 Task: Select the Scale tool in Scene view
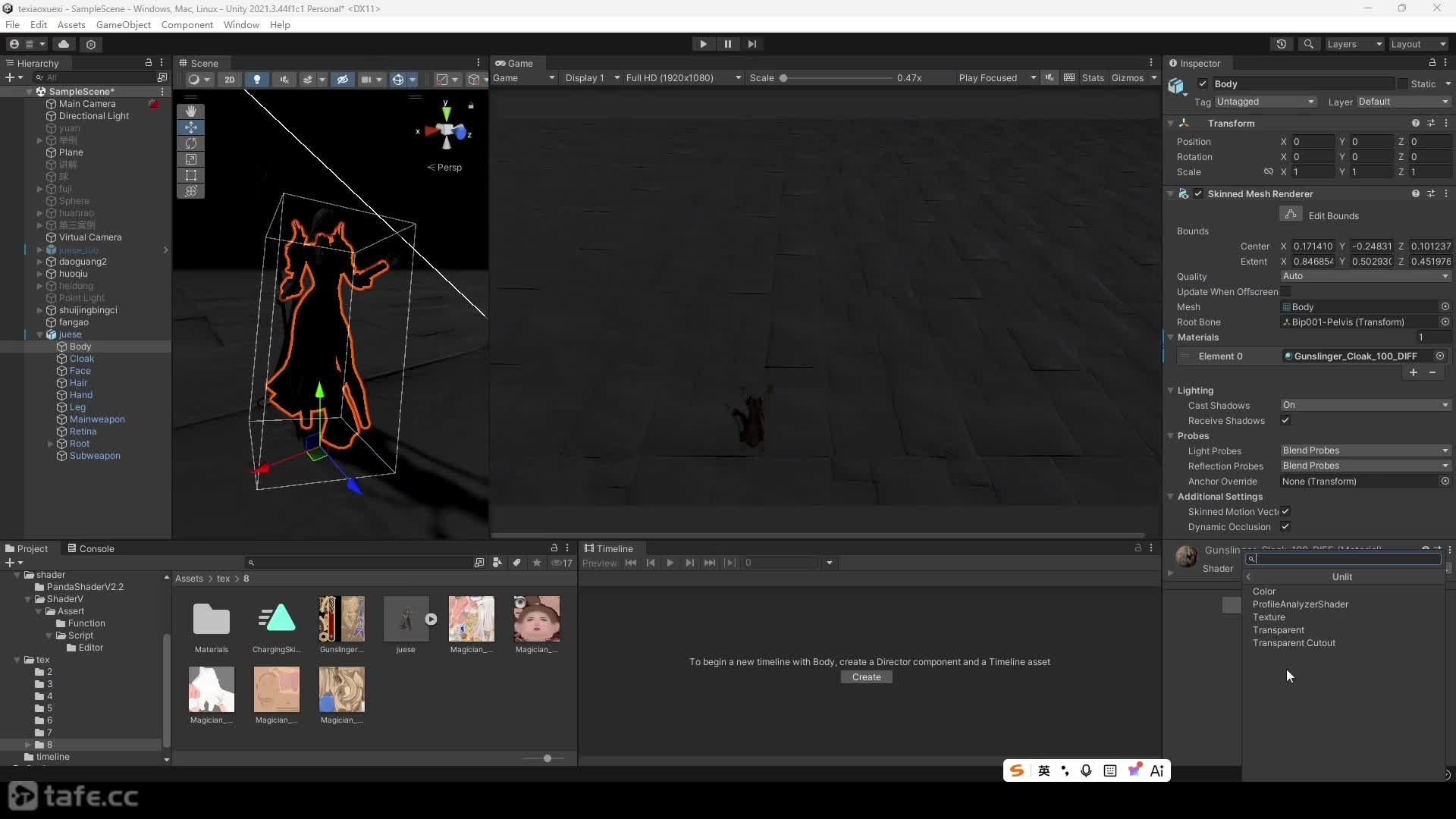point(190,159)
